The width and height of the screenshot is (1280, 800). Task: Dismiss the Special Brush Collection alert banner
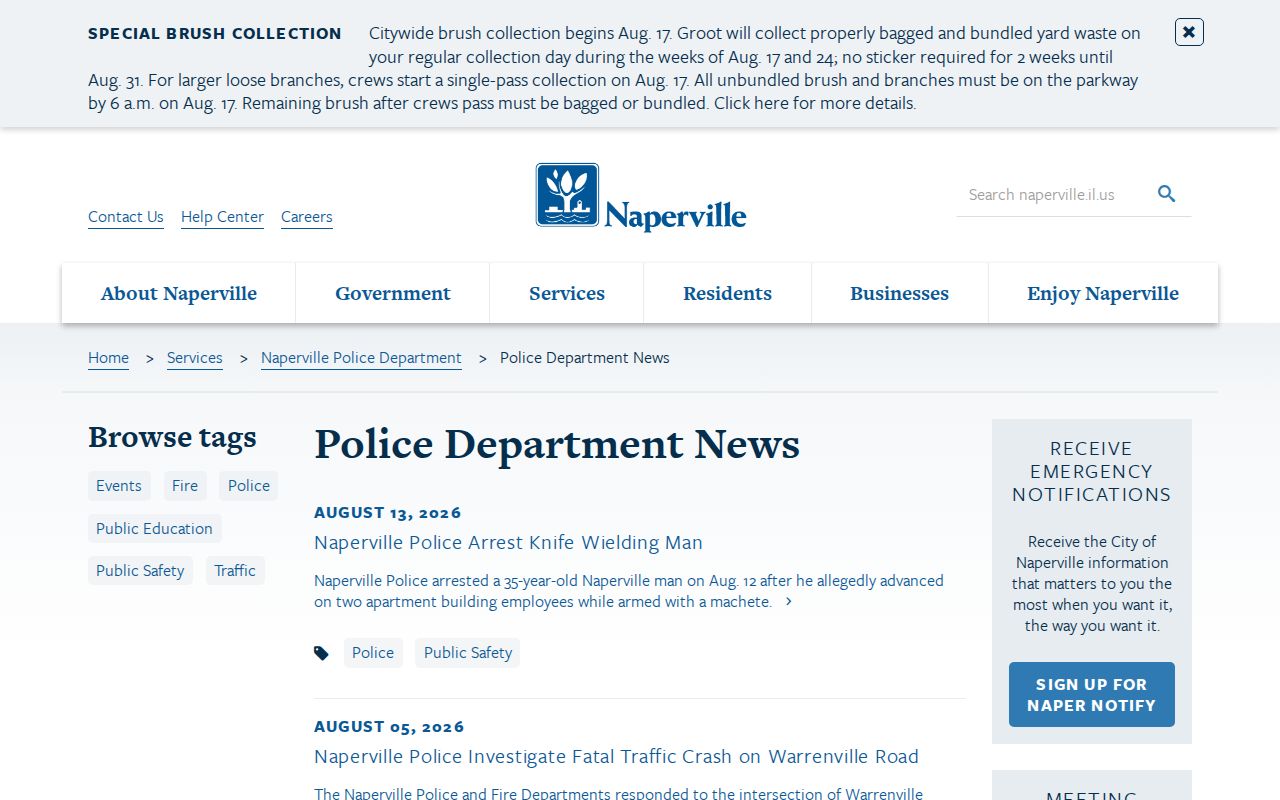coord(1189,32)
